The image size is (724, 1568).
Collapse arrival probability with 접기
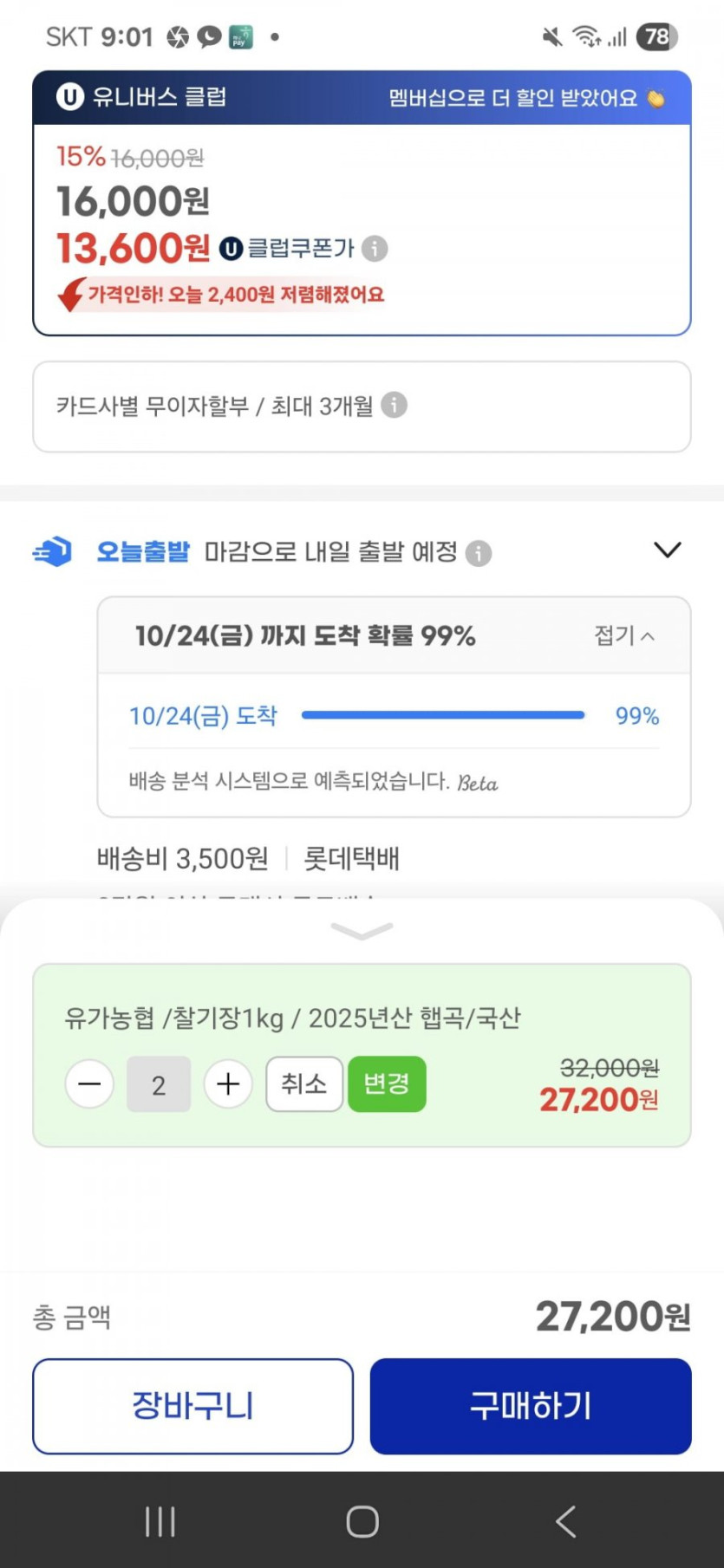click(623, 635)
